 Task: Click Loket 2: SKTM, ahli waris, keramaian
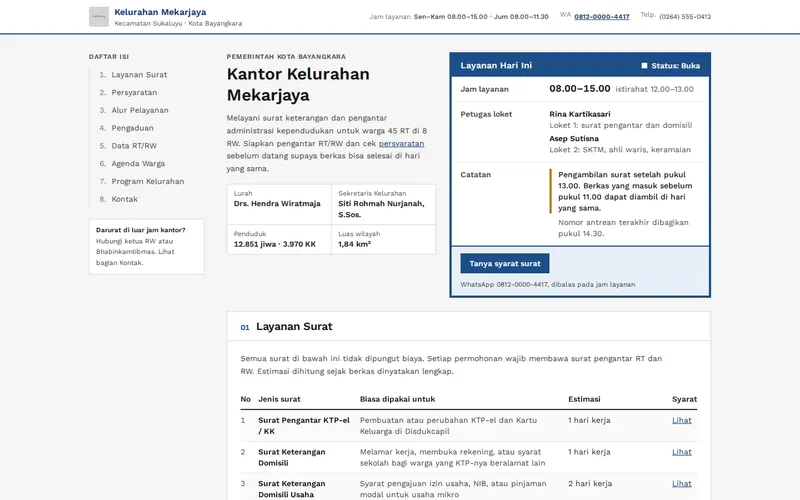pyautogui.click(x=620, y=149)
